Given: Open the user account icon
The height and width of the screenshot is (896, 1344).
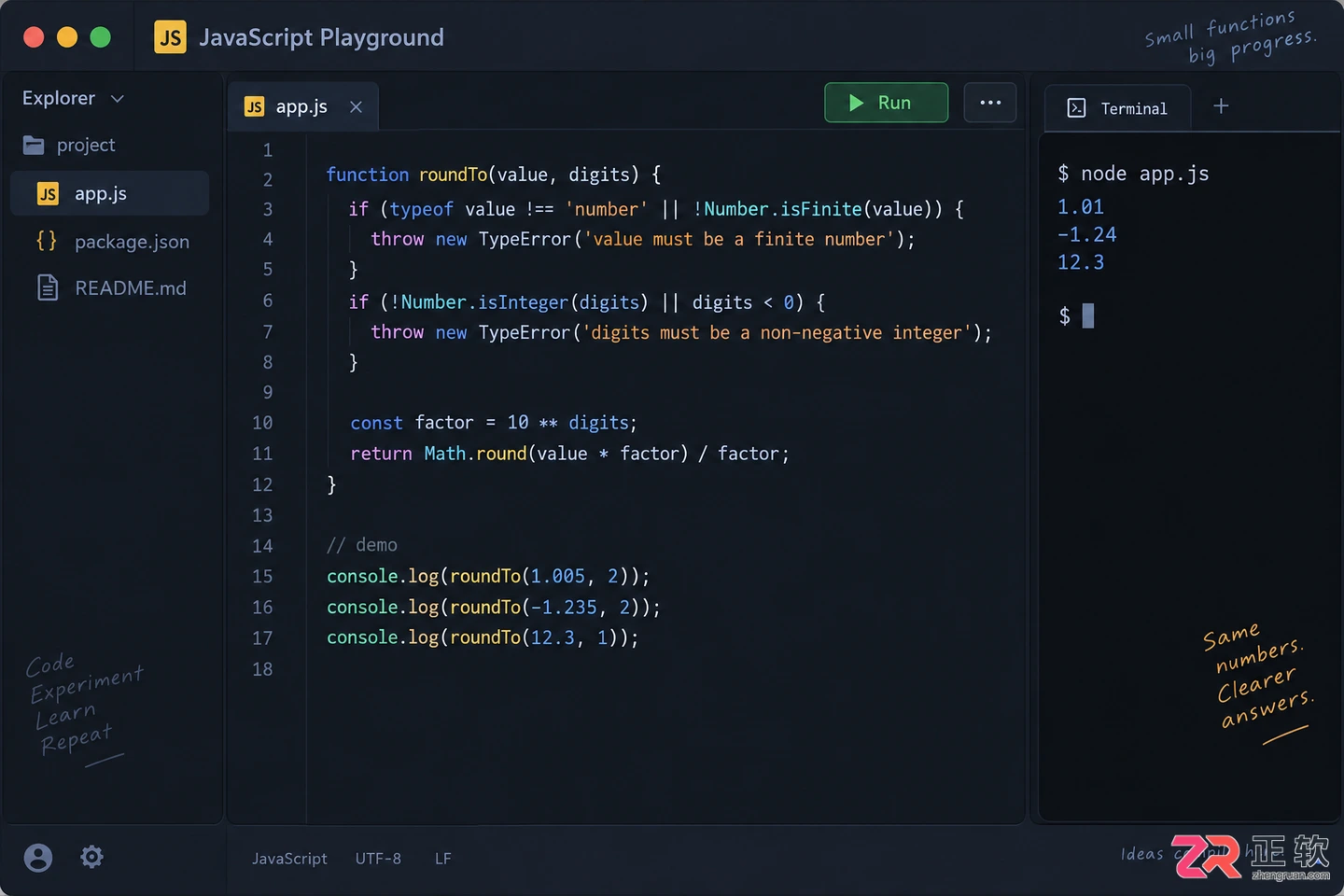Looking at the screenshot, I should tap(38, 857).
